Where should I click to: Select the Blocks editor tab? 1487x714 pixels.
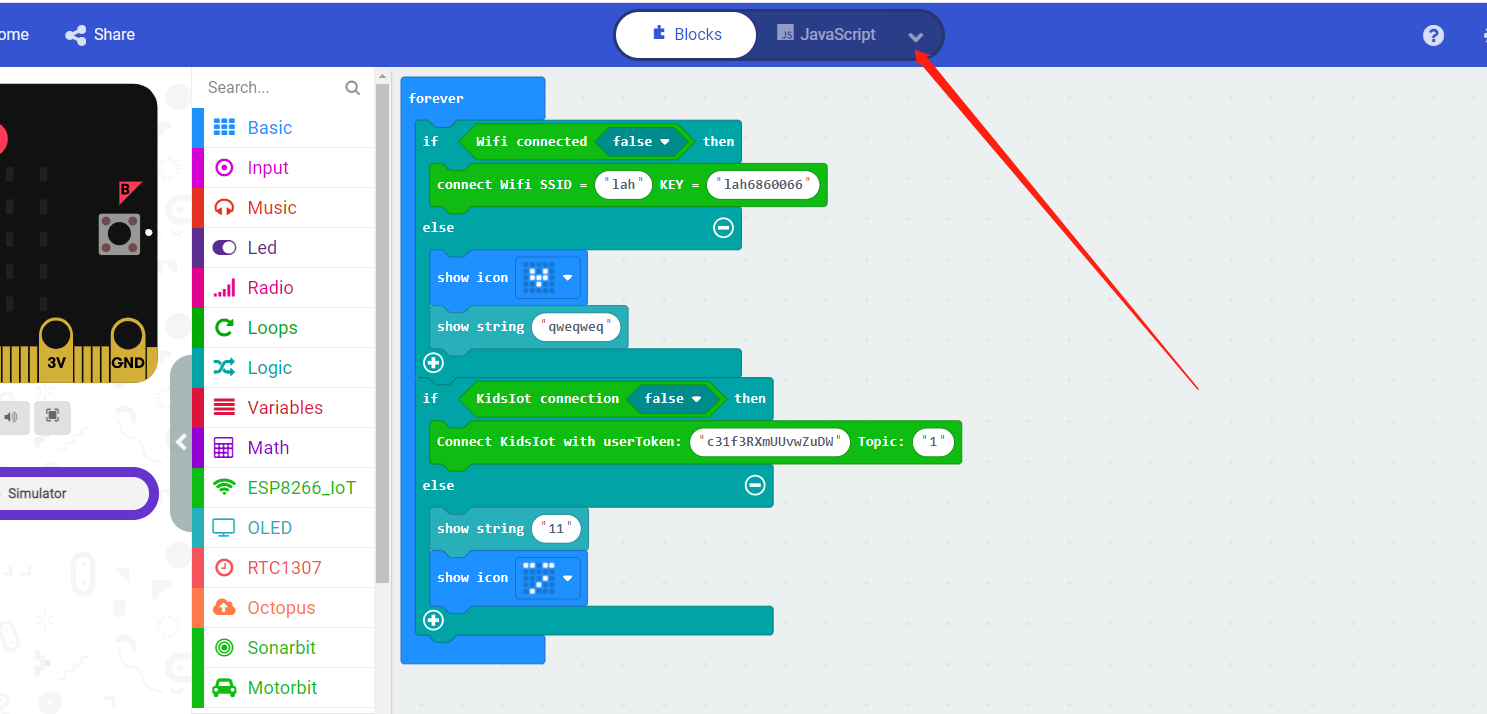[x=686, y=35]
